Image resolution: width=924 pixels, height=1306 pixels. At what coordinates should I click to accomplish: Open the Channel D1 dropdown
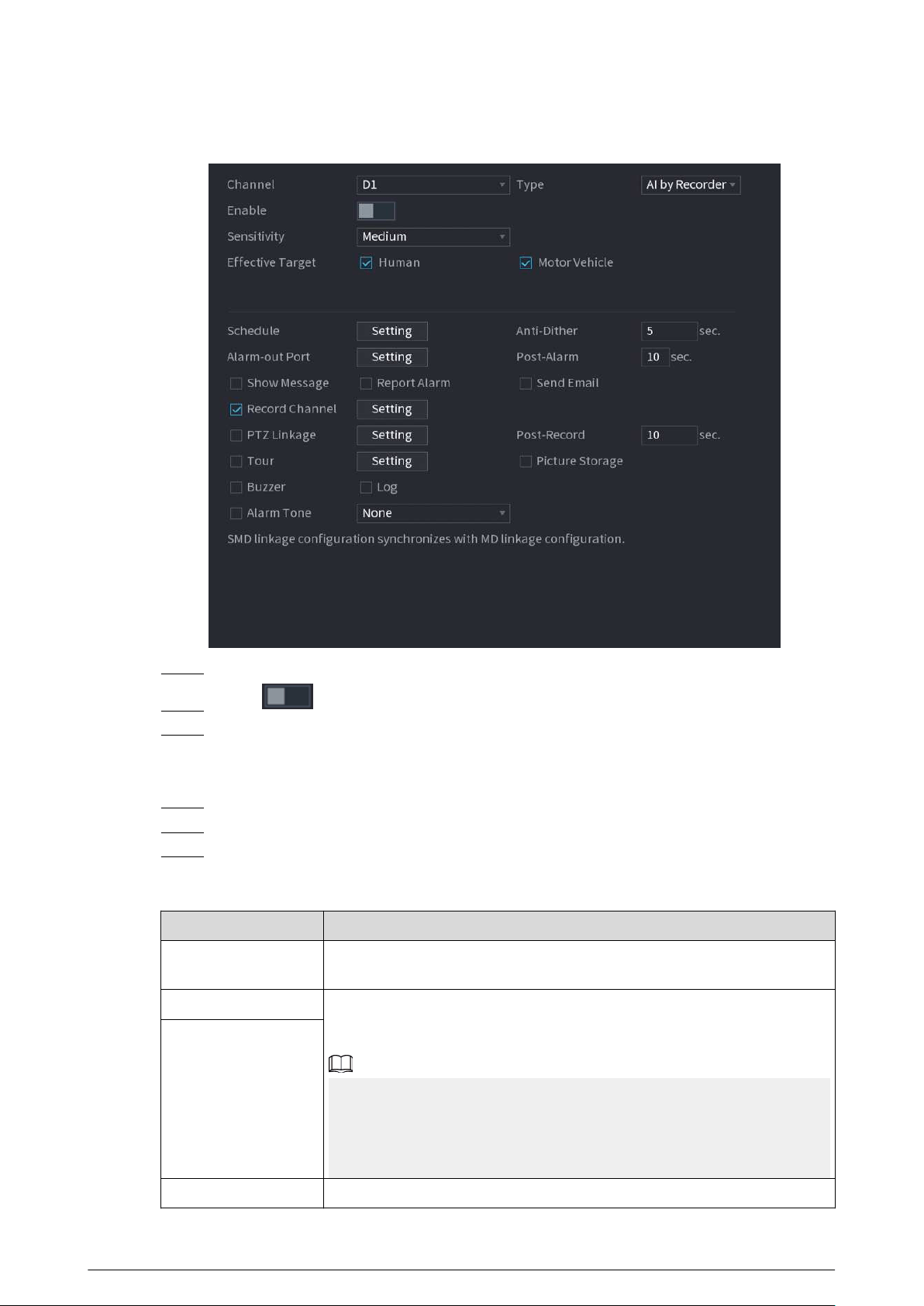click(x=433, y=185)
